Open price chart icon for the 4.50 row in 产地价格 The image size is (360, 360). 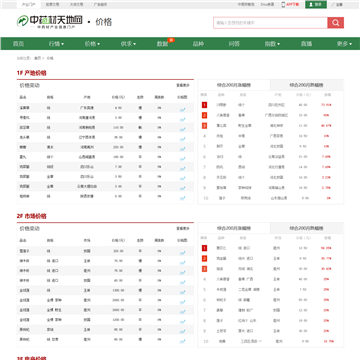coord(183,109)
